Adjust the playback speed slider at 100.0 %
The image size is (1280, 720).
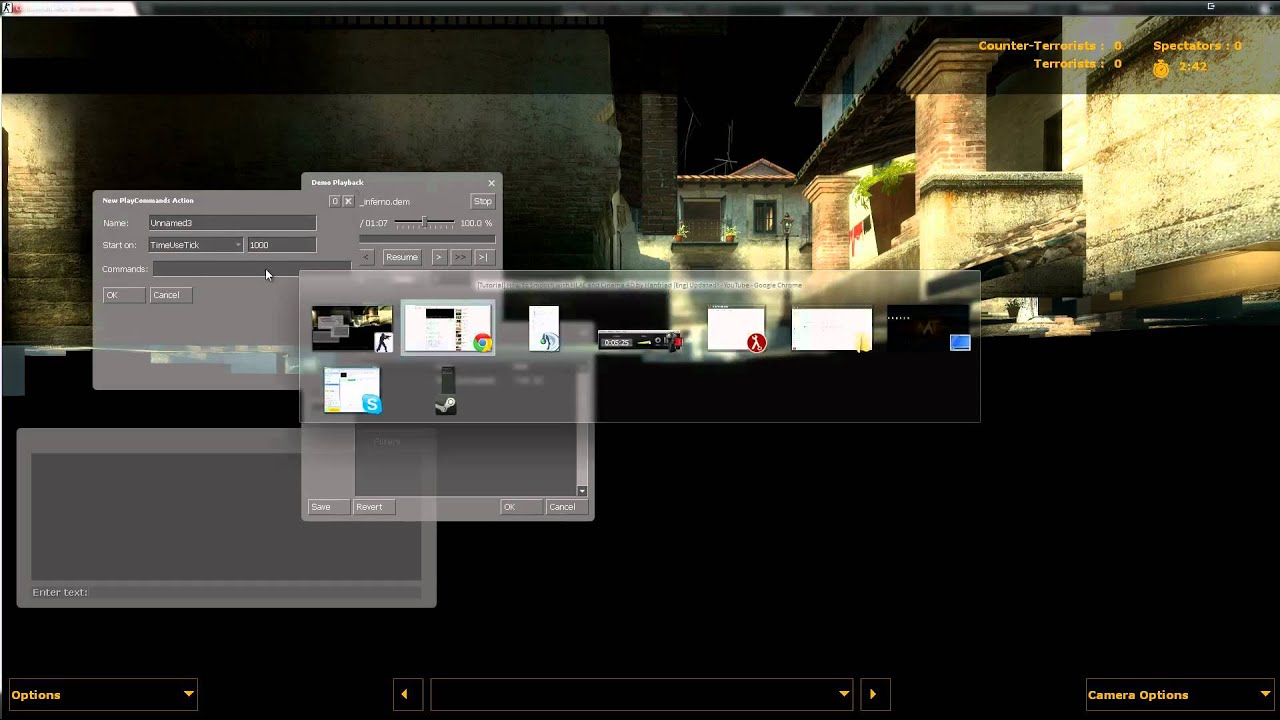(424, 222)
